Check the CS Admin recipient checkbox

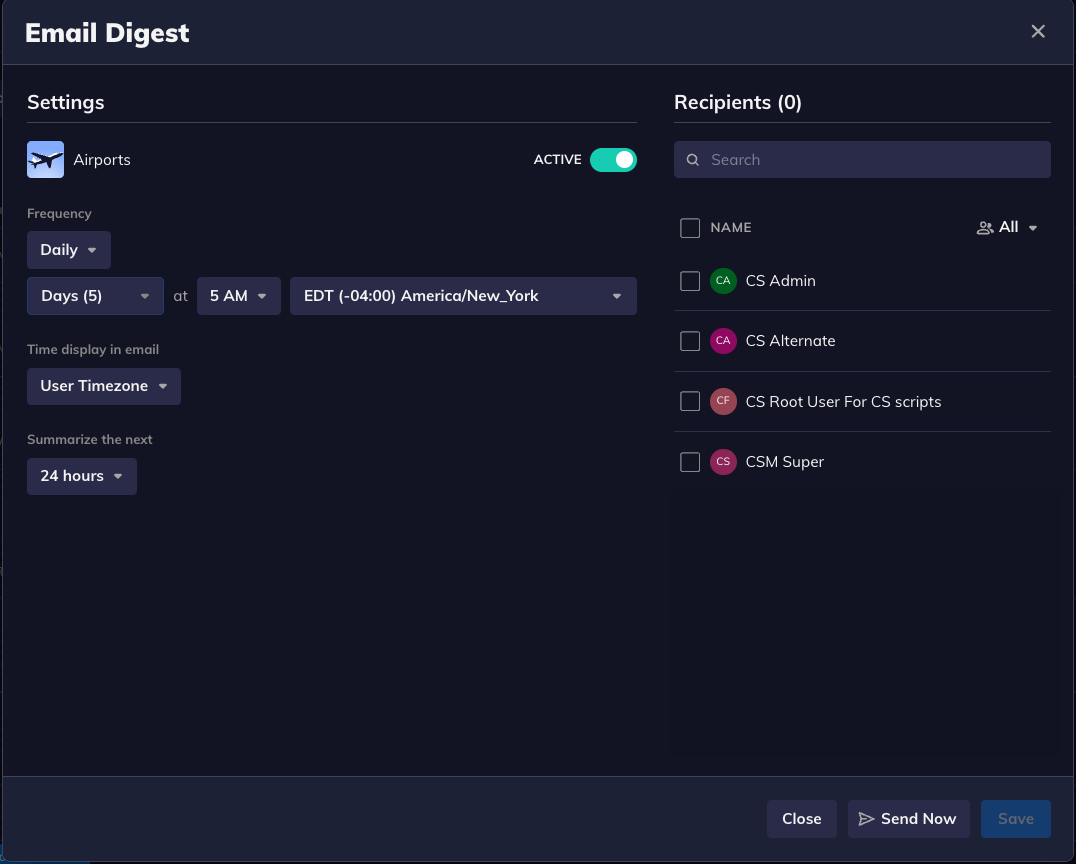(x=690, y=281)
